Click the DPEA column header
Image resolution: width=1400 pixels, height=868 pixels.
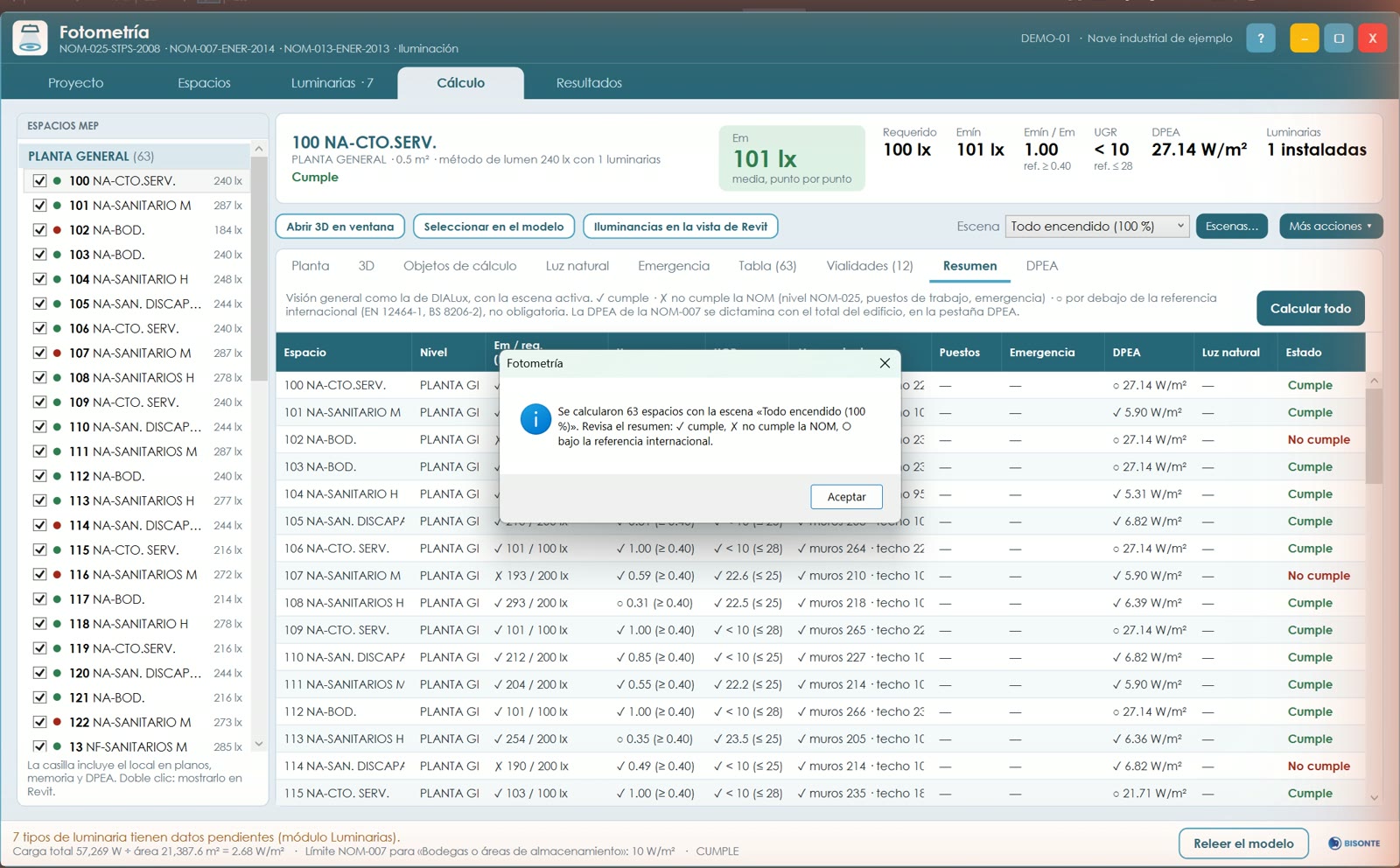click(x=1148, y=353)
